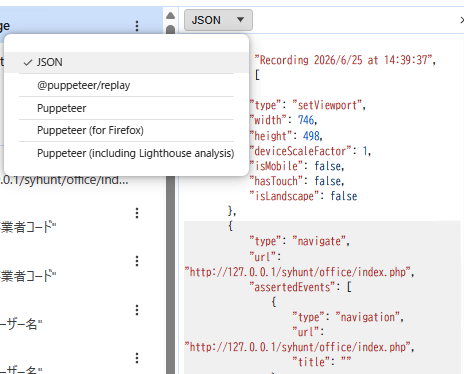The image size is (464, 374).
Task: Open three-dot menu for first 業者コード step
Action: (x=137, y=213)
